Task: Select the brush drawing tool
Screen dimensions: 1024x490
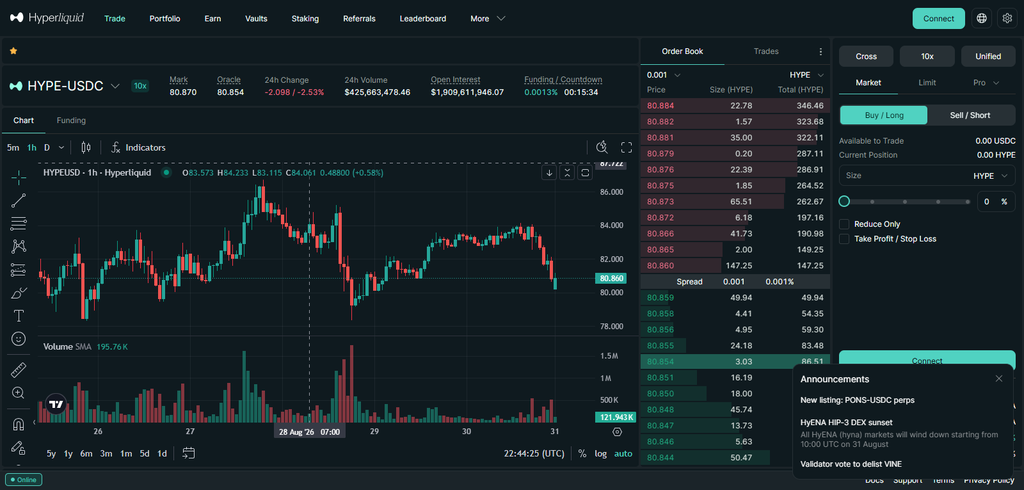Action: click(19, 293)
